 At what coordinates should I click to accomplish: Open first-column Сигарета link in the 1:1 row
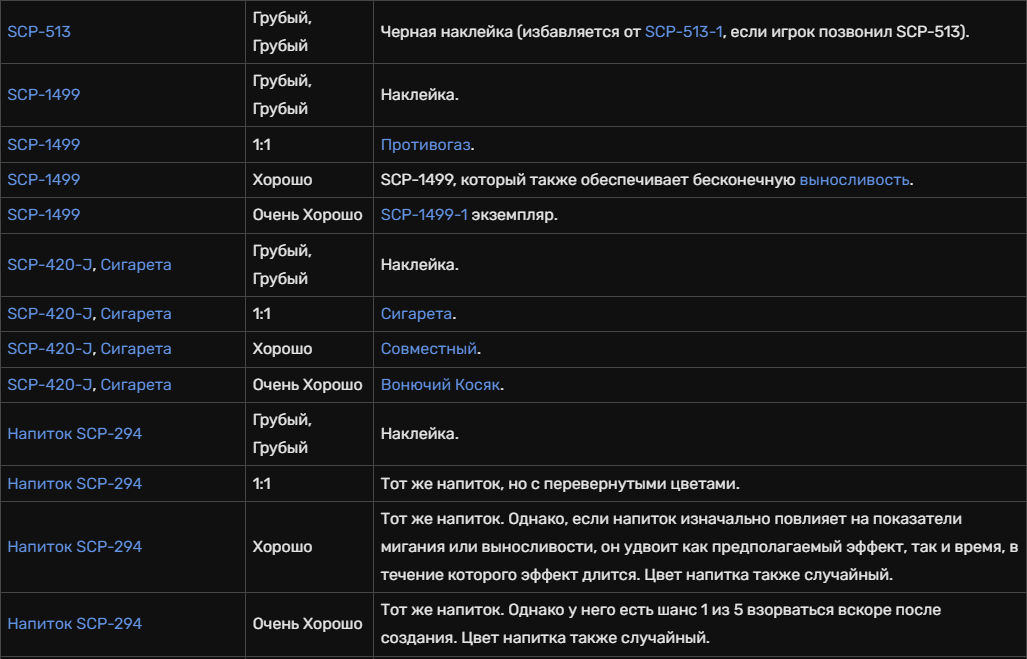pyautogui.click(x=136, y=314)
